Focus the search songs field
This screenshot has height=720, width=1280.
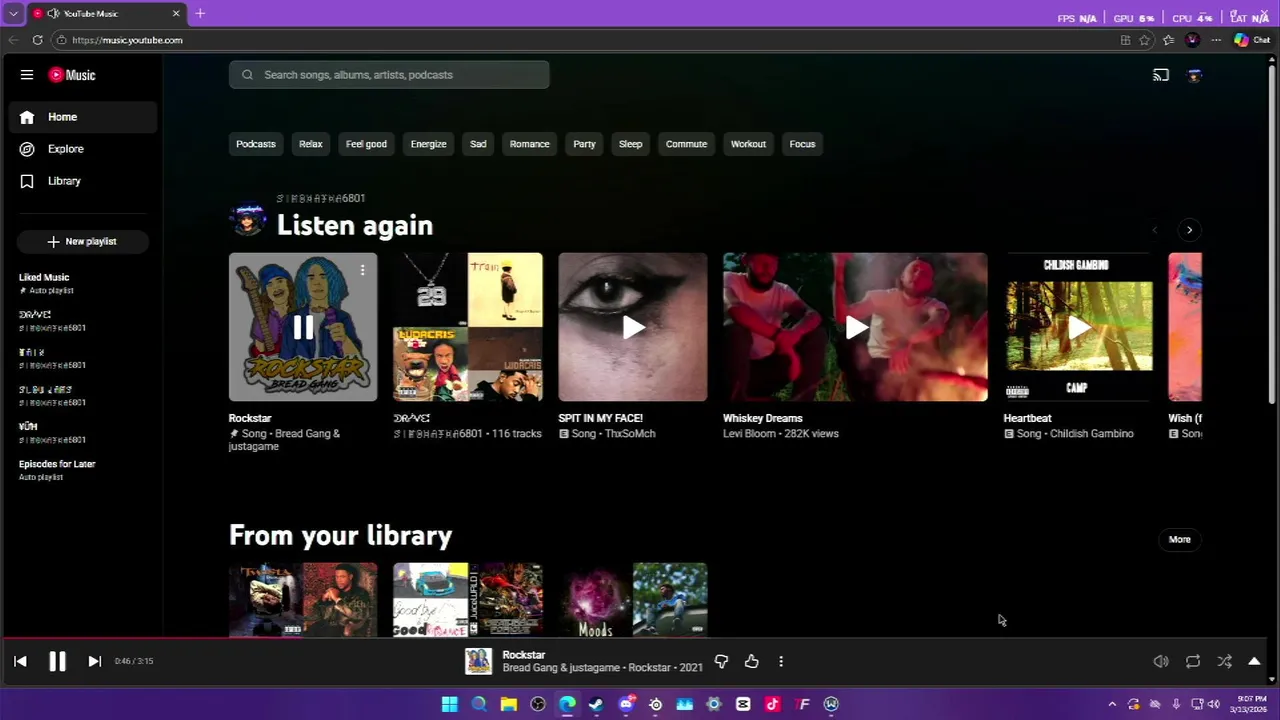point(389,75)
